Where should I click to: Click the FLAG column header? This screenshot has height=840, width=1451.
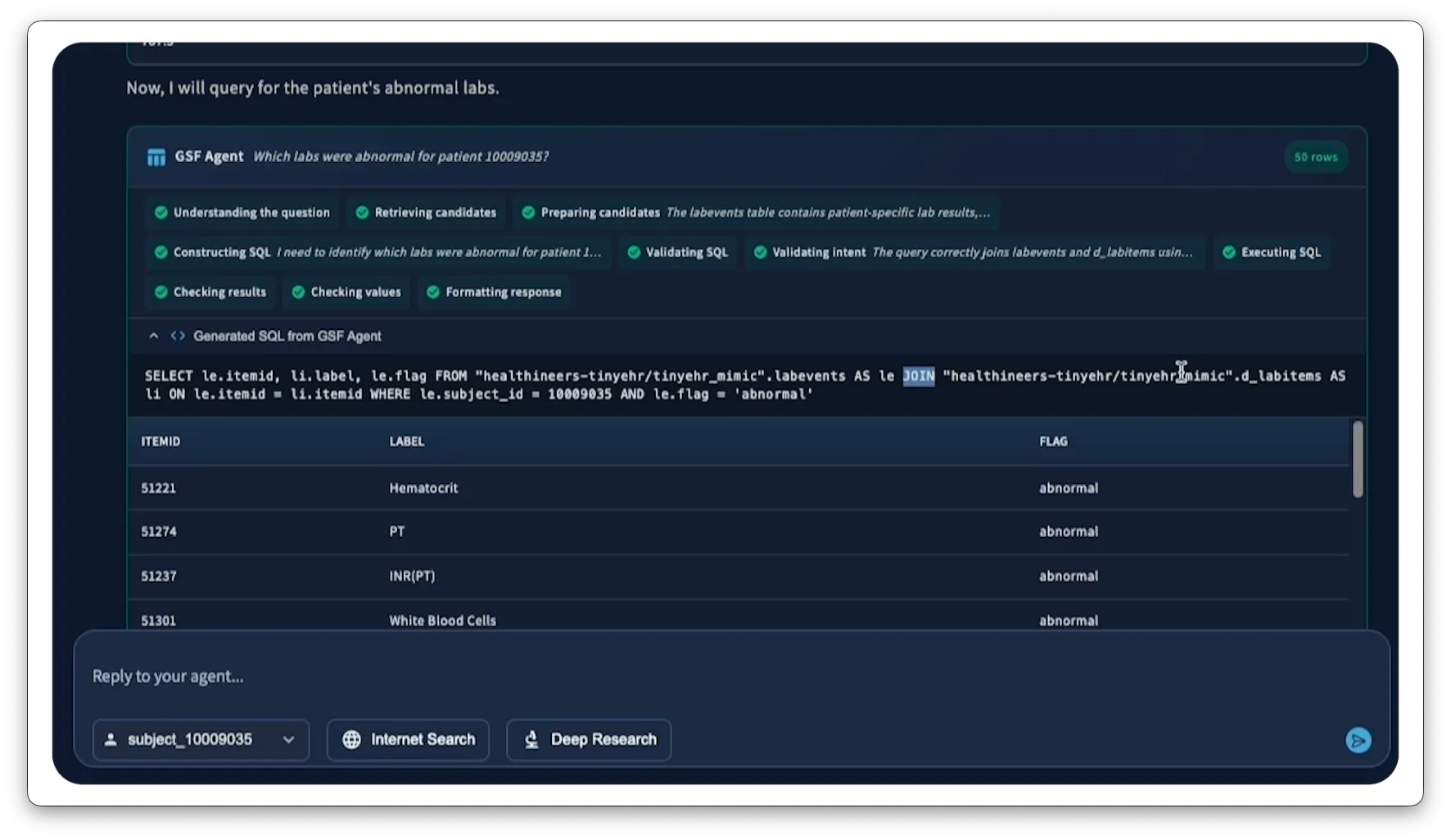(1053, 441)
